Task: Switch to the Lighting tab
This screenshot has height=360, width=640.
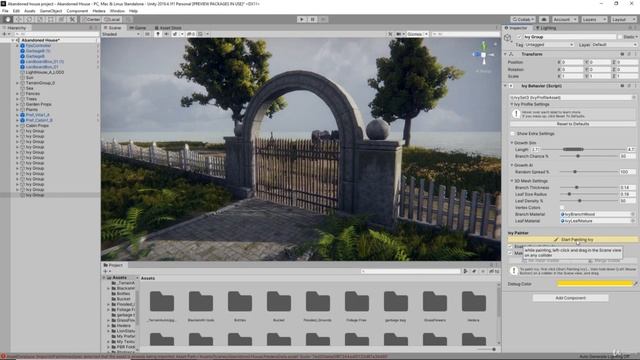Action: pos(546,28)
